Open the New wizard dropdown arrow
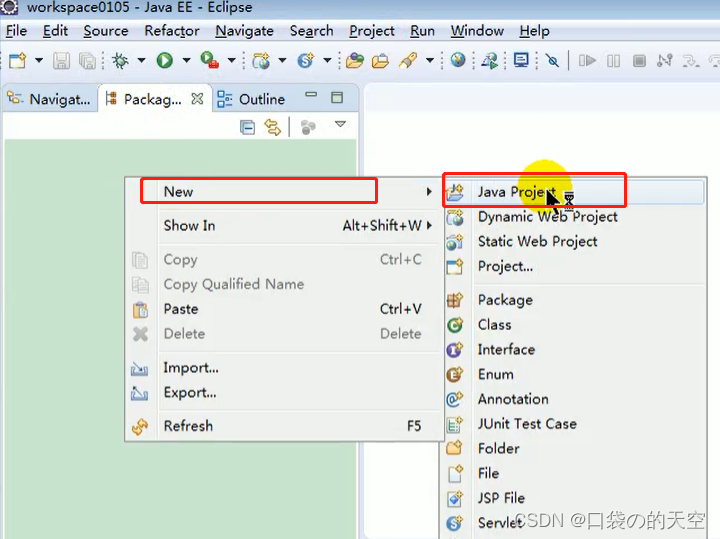720x539 pixels. pos(39,60)
